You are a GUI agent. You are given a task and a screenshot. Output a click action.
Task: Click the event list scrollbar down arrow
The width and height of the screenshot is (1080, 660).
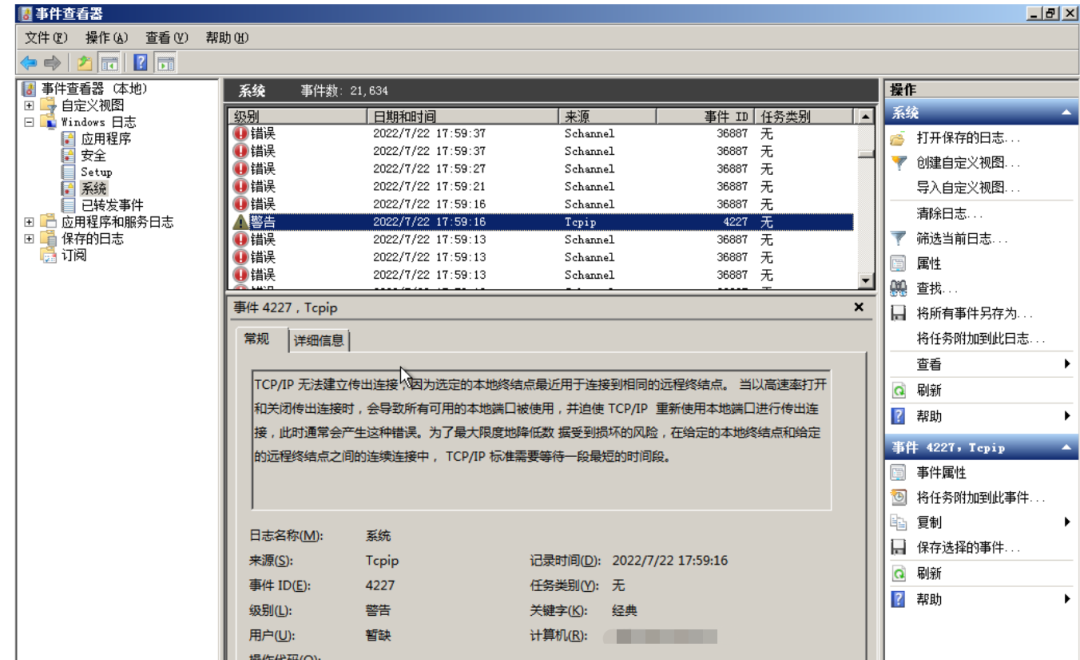click(x=866, y=280)
